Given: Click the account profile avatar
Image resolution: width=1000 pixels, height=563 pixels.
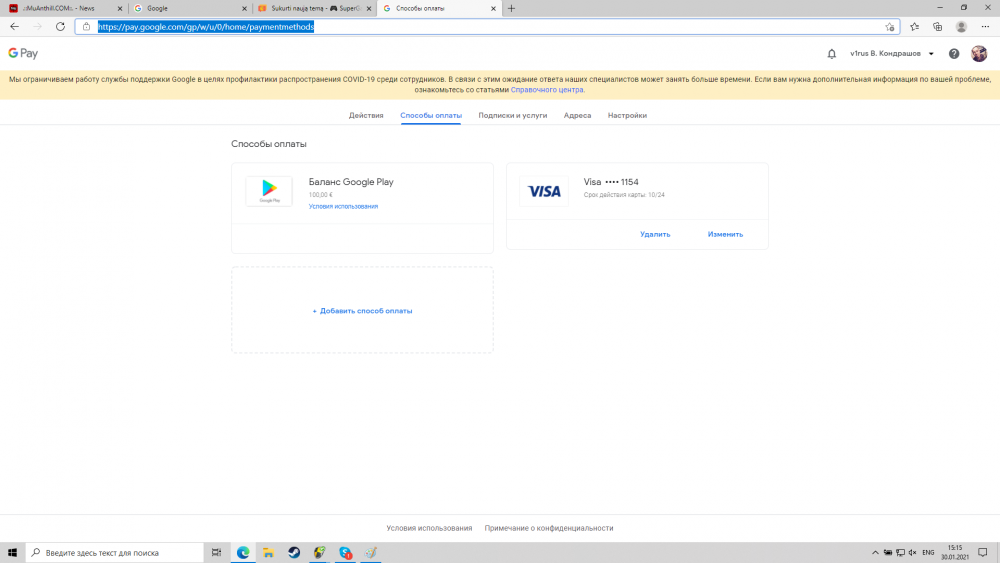Looking at the screenshot, I should [979, 54].
